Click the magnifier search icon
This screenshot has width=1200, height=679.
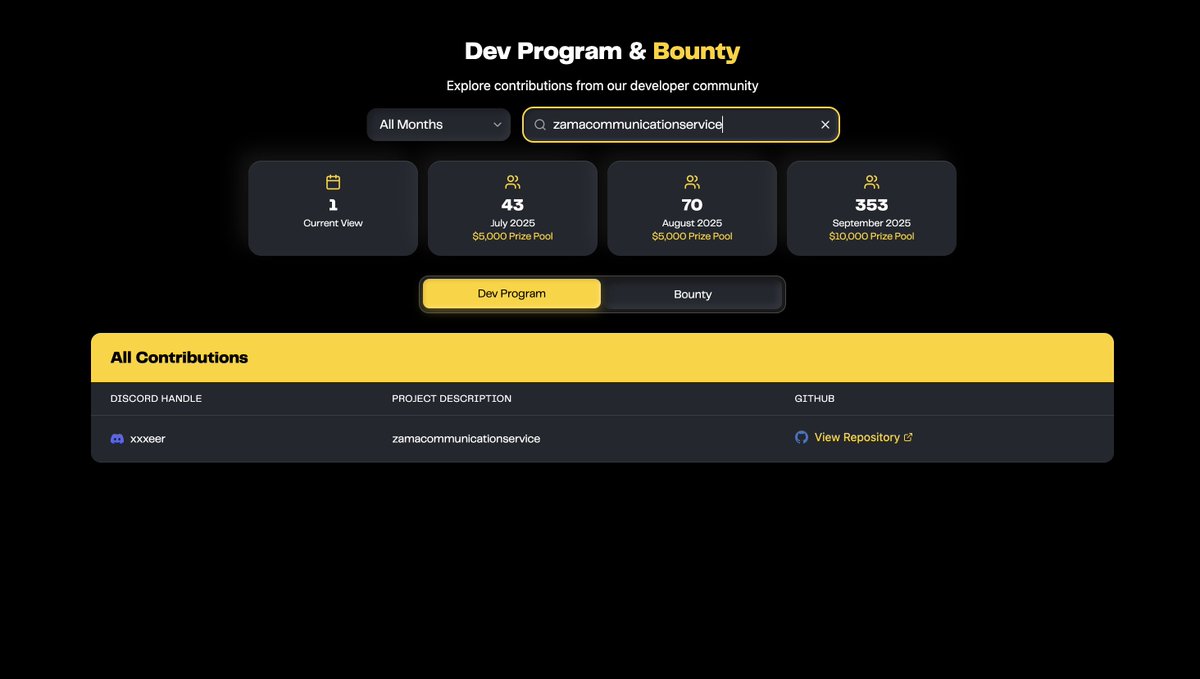540,125
